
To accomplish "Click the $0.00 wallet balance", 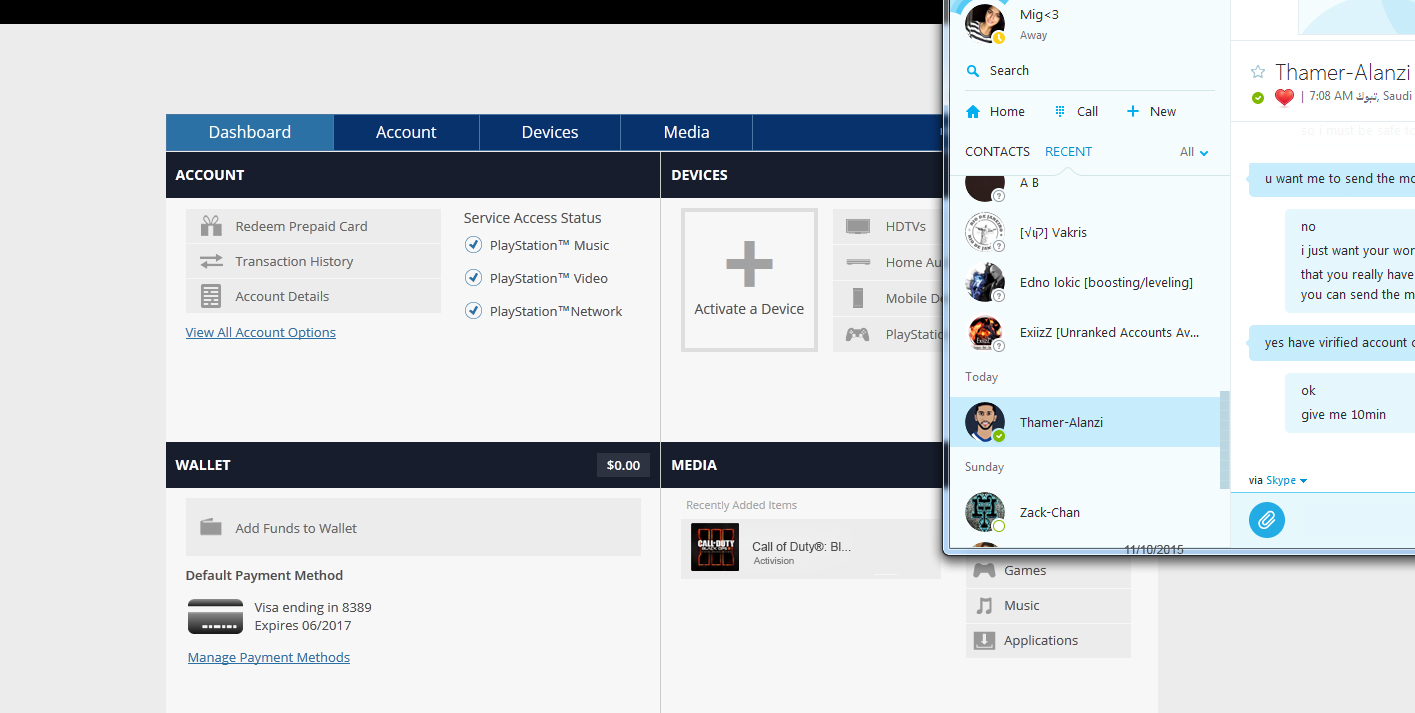I will [623, 465].
